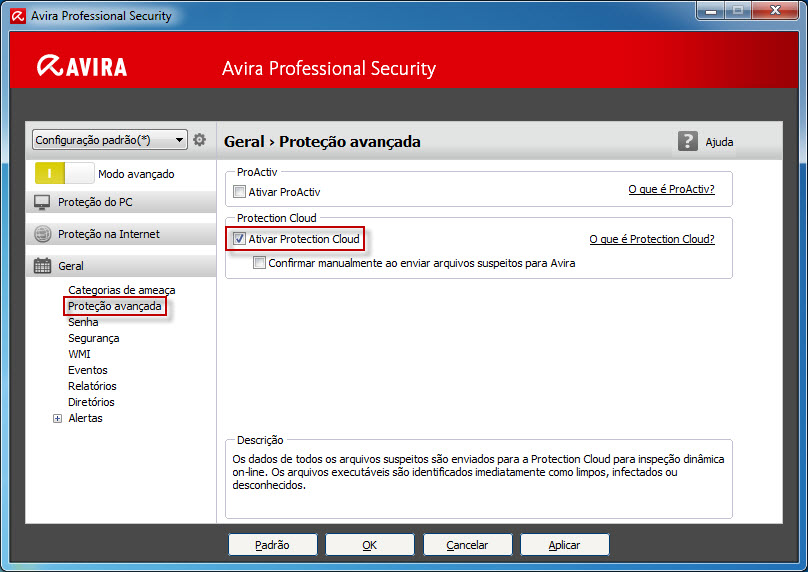Open the Proteção na Internet section
The image size is (808, 572).
pyautogui.click(x=121, y=234)
